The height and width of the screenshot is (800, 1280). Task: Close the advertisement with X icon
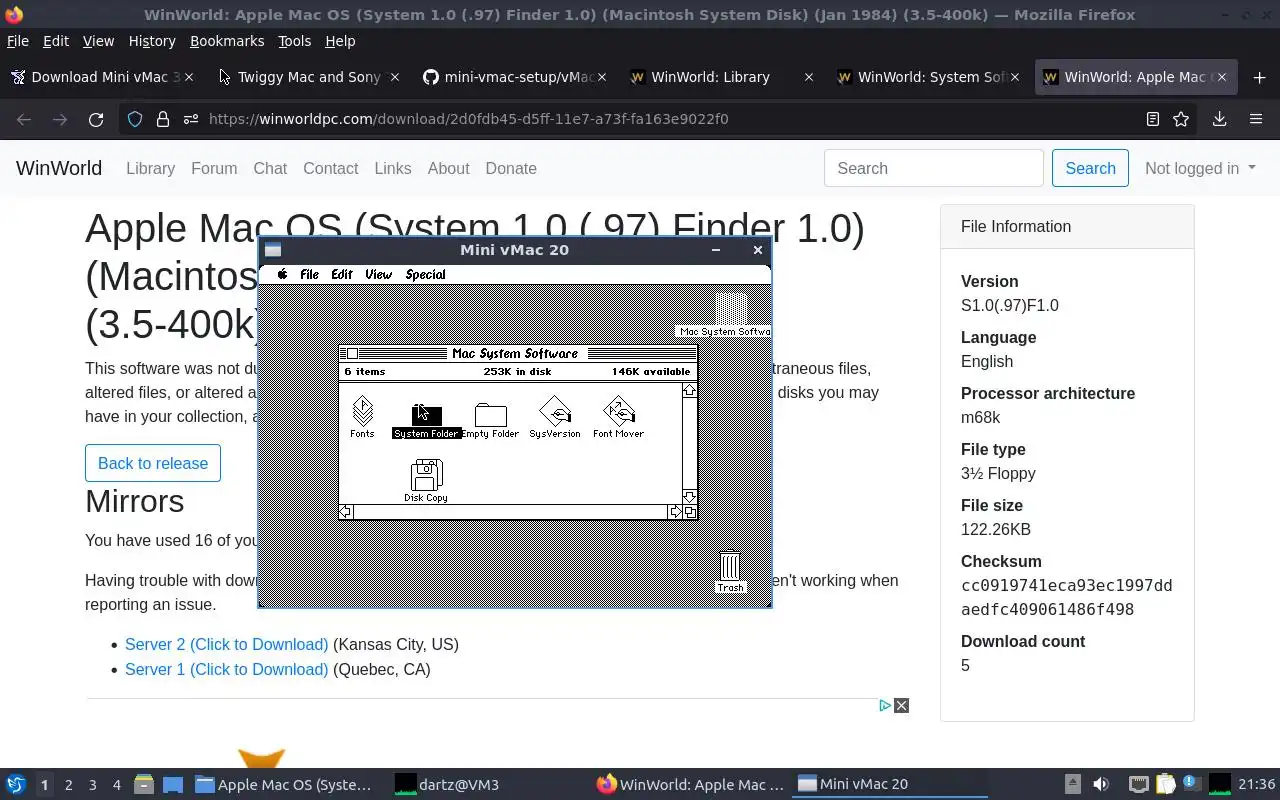[x=901, y=706]
